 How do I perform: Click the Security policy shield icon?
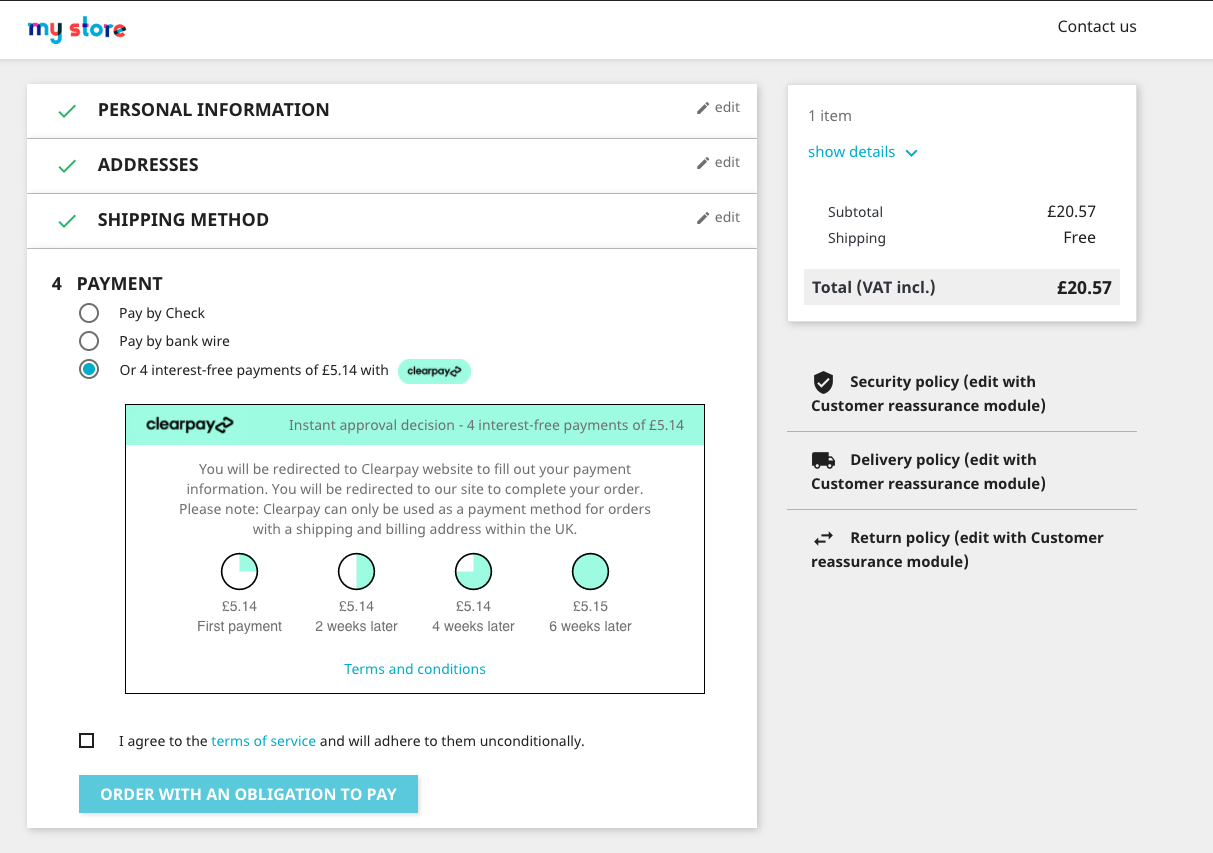pyautogui.click(x=823, y=382)
